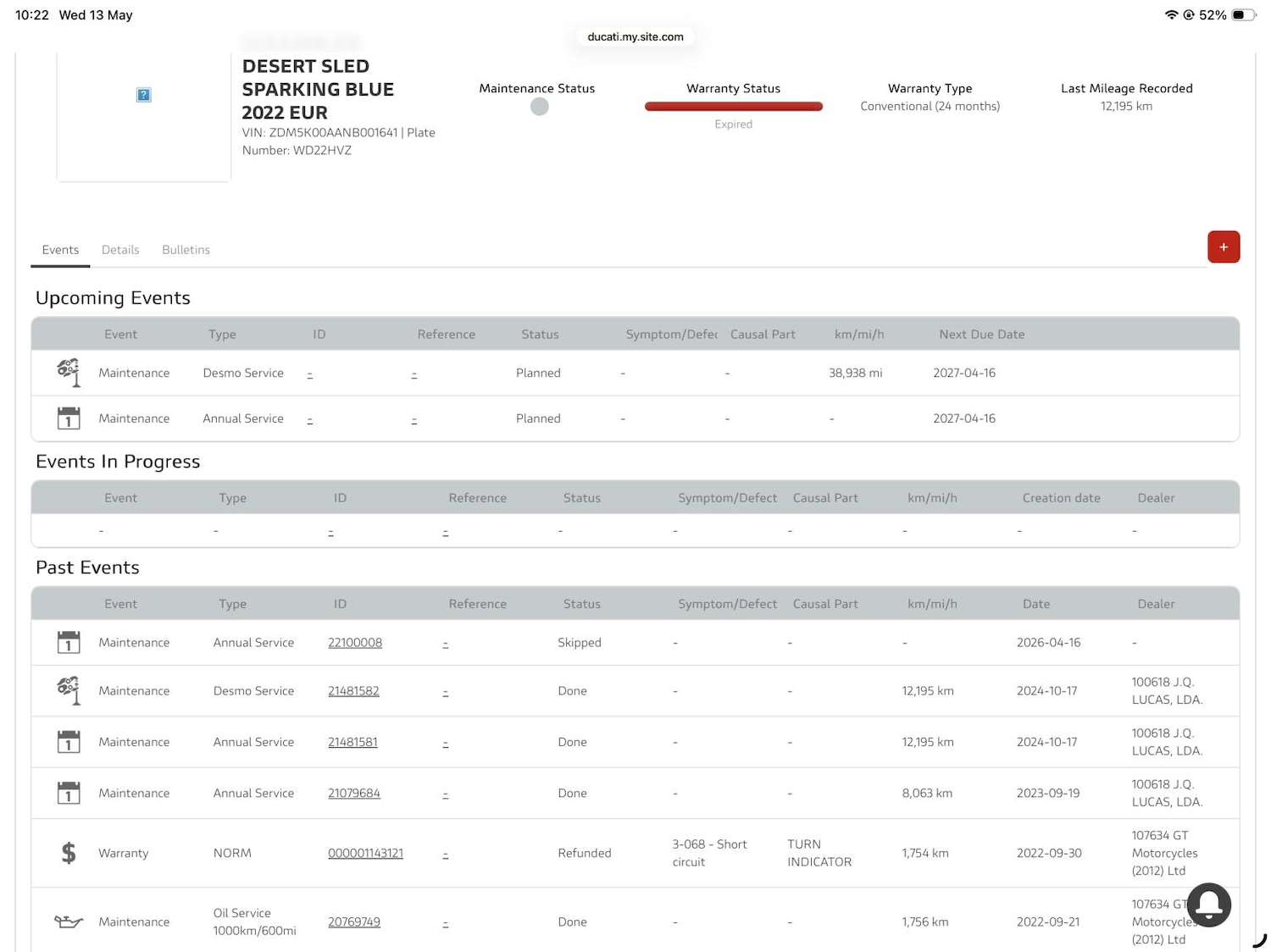Click the calendar icon for event 21079684

coord(69,793)
